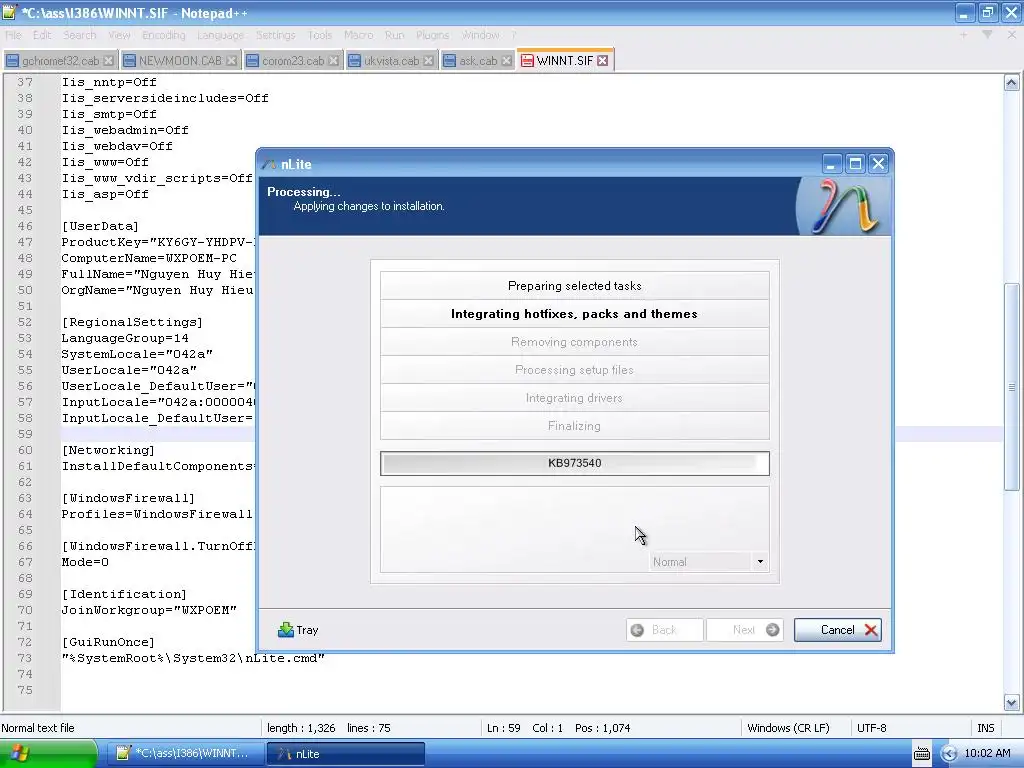Close the NEWMOON.CAB tab
The image size is (1024, 768).
point(231,61)
